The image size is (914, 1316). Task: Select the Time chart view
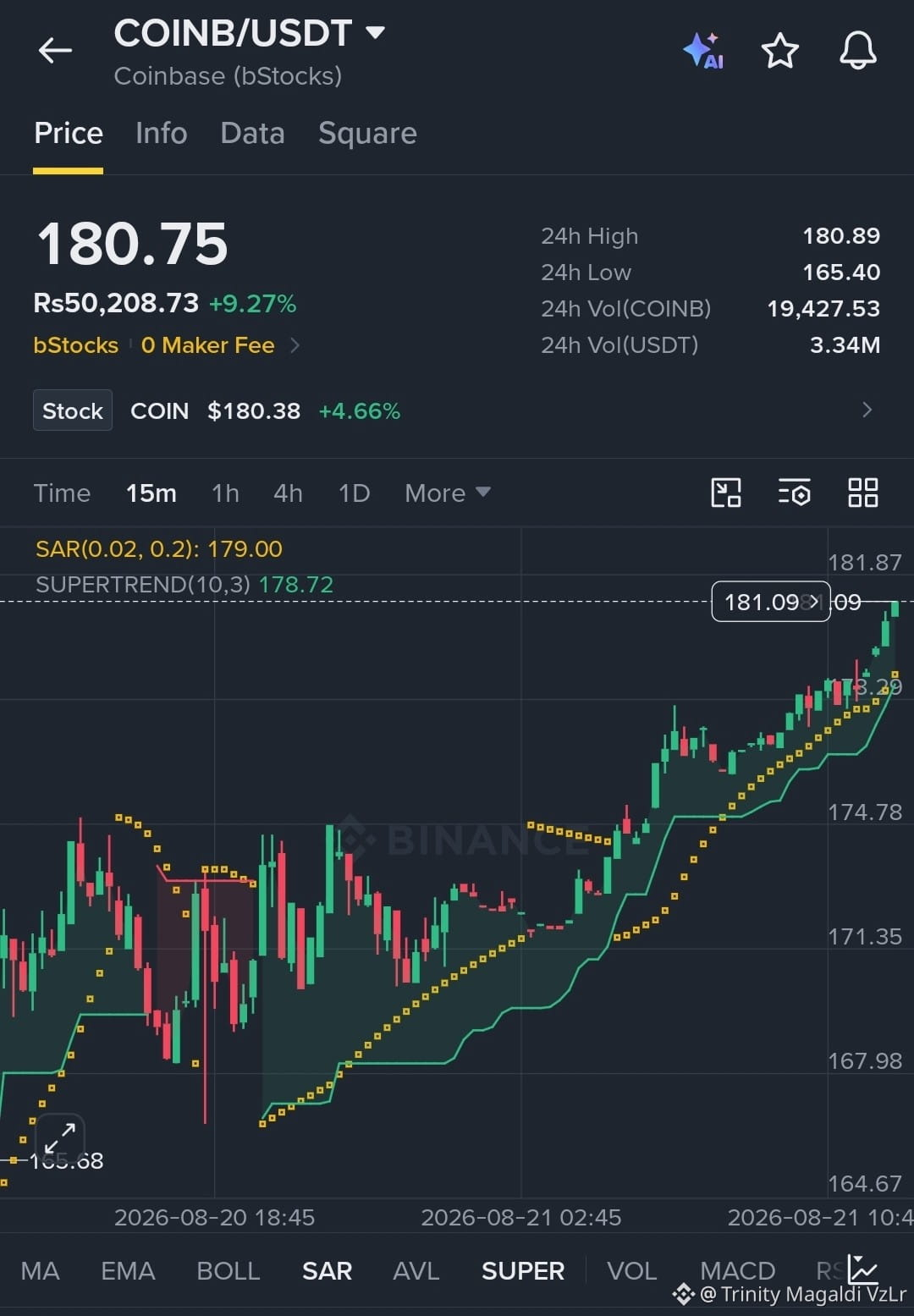pyautogui.click(x=62, y=493)
